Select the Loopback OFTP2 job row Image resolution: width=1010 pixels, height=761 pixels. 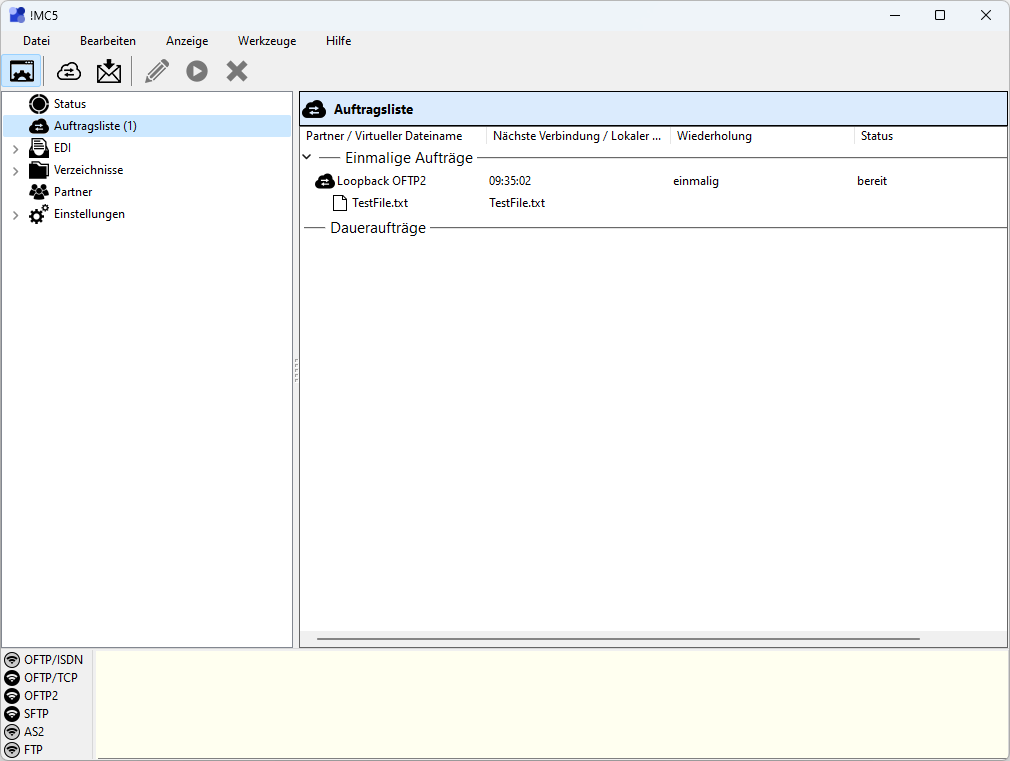pyautogui.click(x=381, y=181)
